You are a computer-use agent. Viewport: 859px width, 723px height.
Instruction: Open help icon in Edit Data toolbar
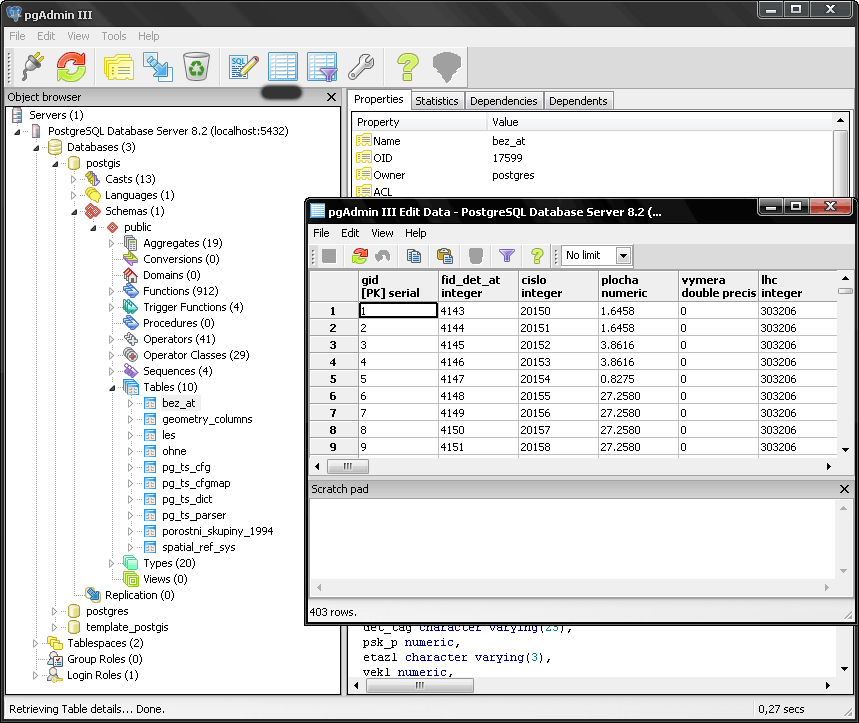pyautogui.click(x=537, y=255)
